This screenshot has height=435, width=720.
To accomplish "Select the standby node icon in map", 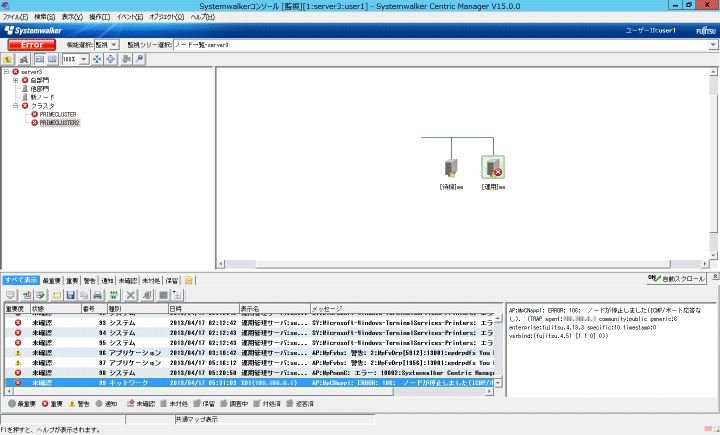I will point(451,169).
